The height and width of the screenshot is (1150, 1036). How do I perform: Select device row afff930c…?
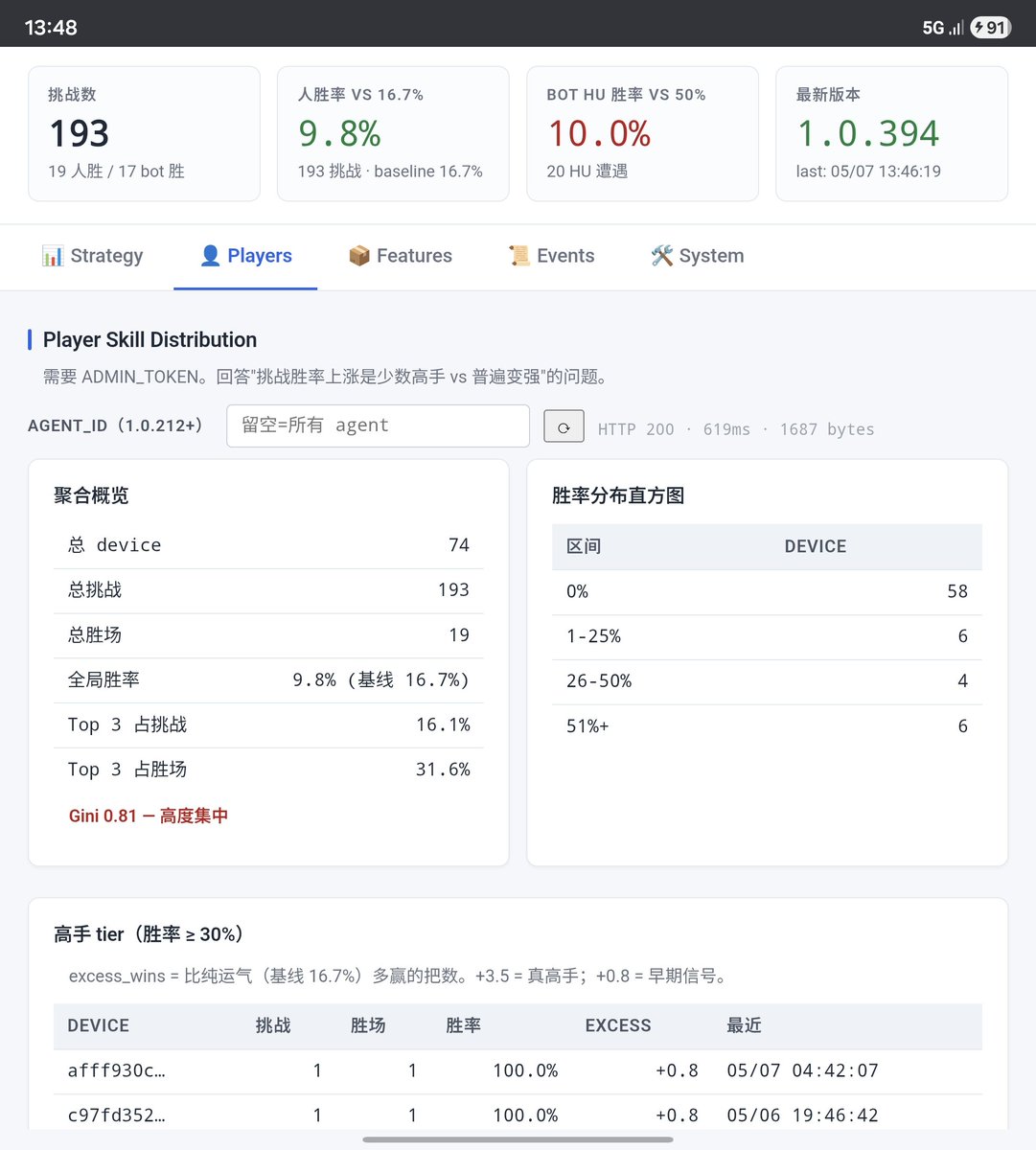click(x=518, y=1070)
